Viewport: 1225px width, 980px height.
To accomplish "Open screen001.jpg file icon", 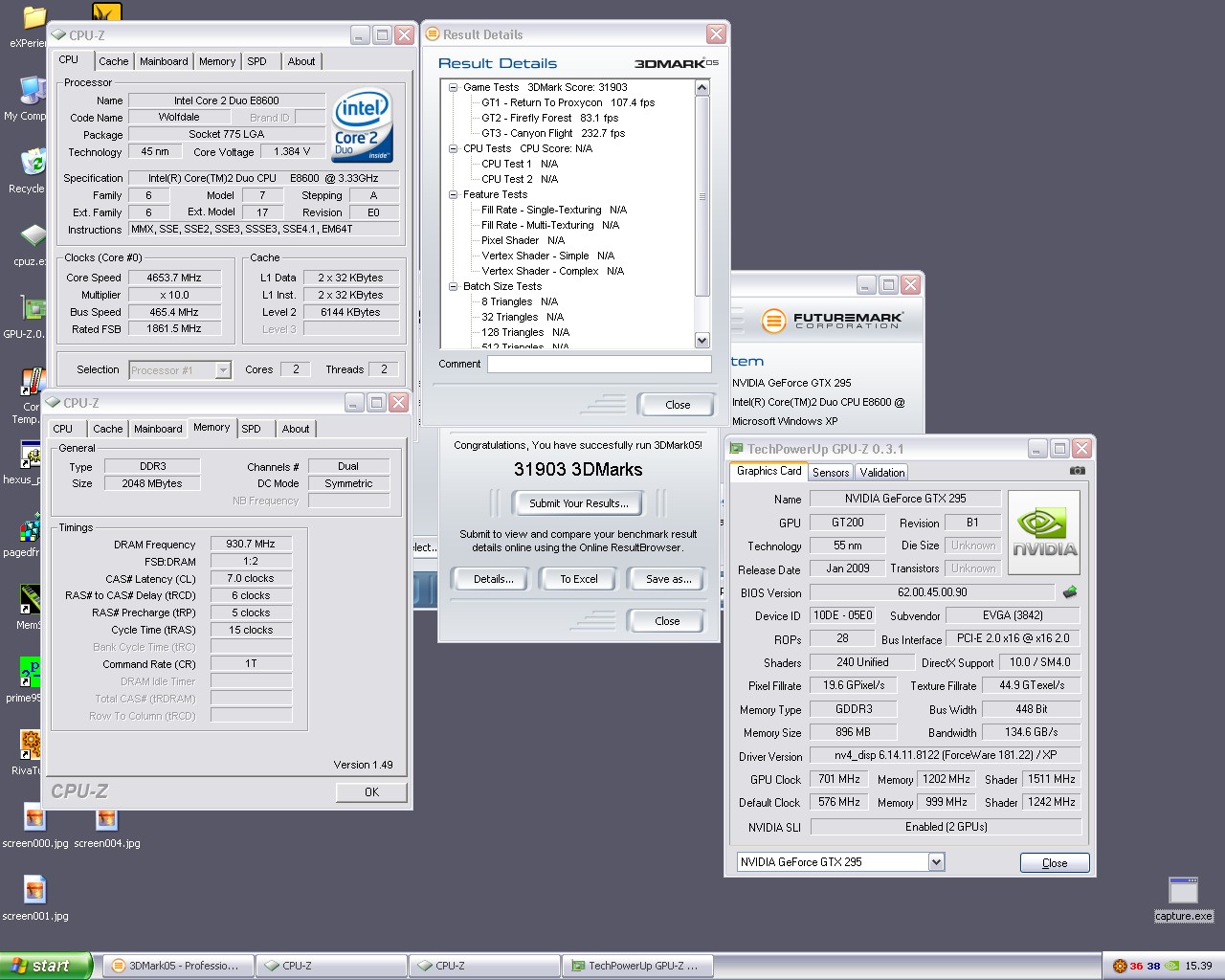I will click(x=34, y=890).
